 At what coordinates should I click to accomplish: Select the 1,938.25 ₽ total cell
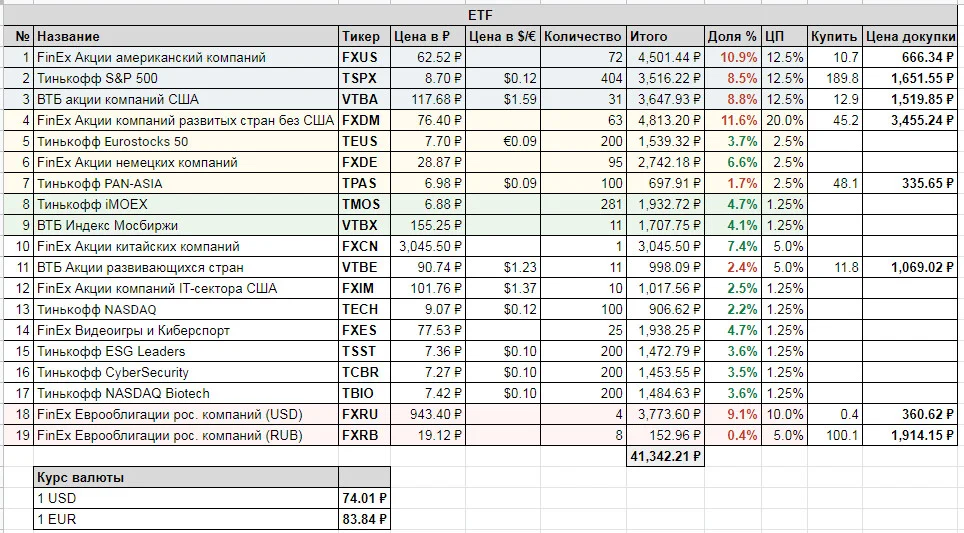(665, 330)
